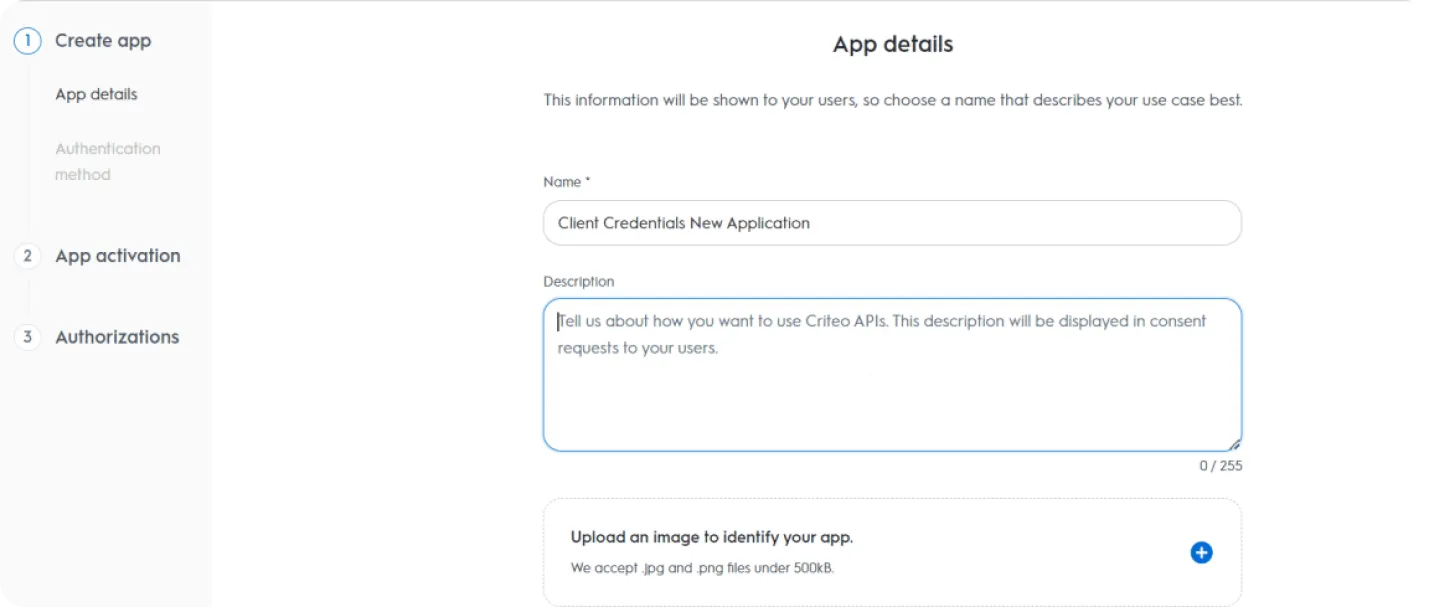Viewport: 1429px width, 607px height.
Task: Select the text Client Credentials New Application
Action: point(681,222)
